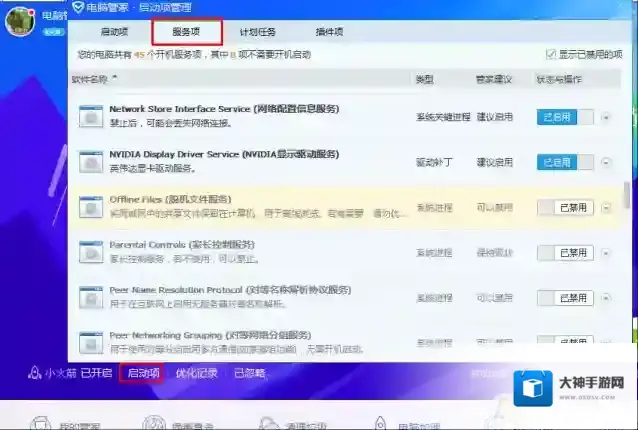Click the NVIDIA Display Driver Service icon
This screenshot has height=430, width=638.
(91, 162)
